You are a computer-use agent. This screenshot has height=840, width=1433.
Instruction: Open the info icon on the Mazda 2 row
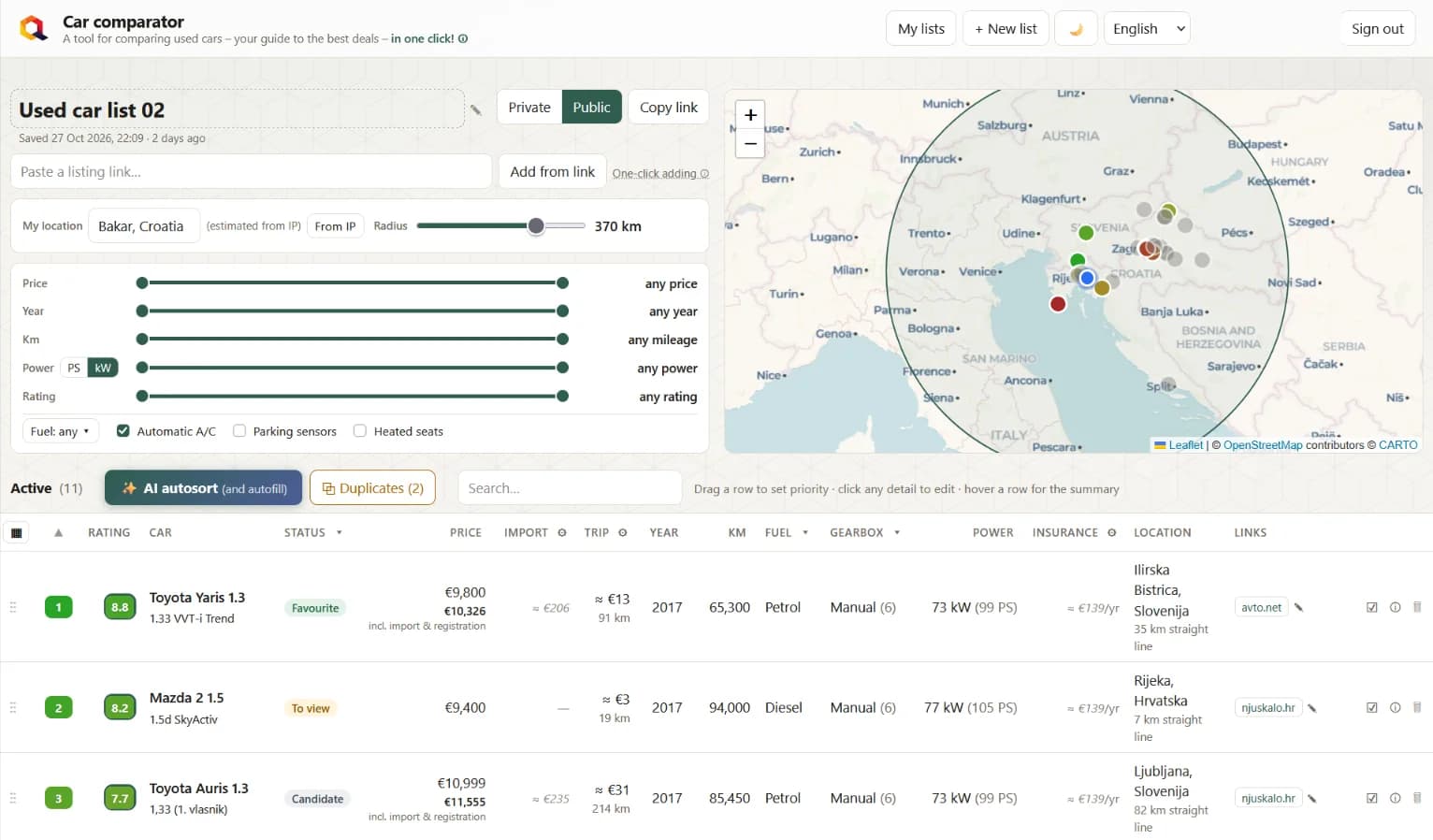click(1395, 707)
